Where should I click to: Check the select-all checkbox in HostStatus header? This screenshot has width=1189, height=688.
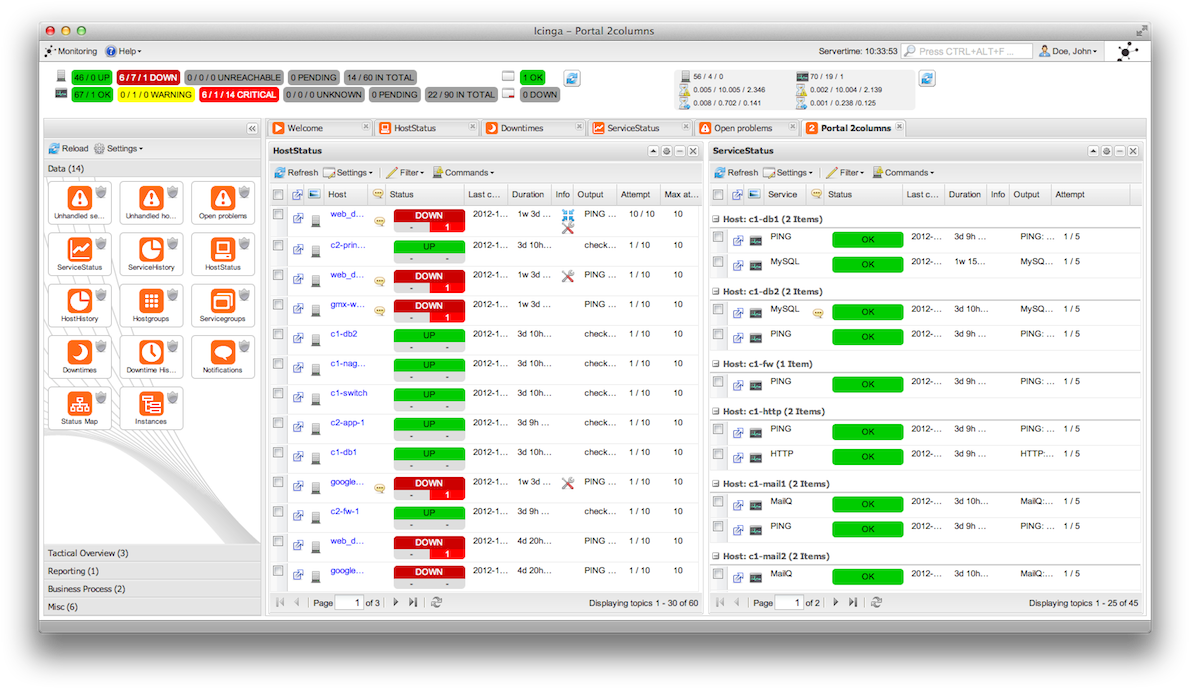(278, 194)
